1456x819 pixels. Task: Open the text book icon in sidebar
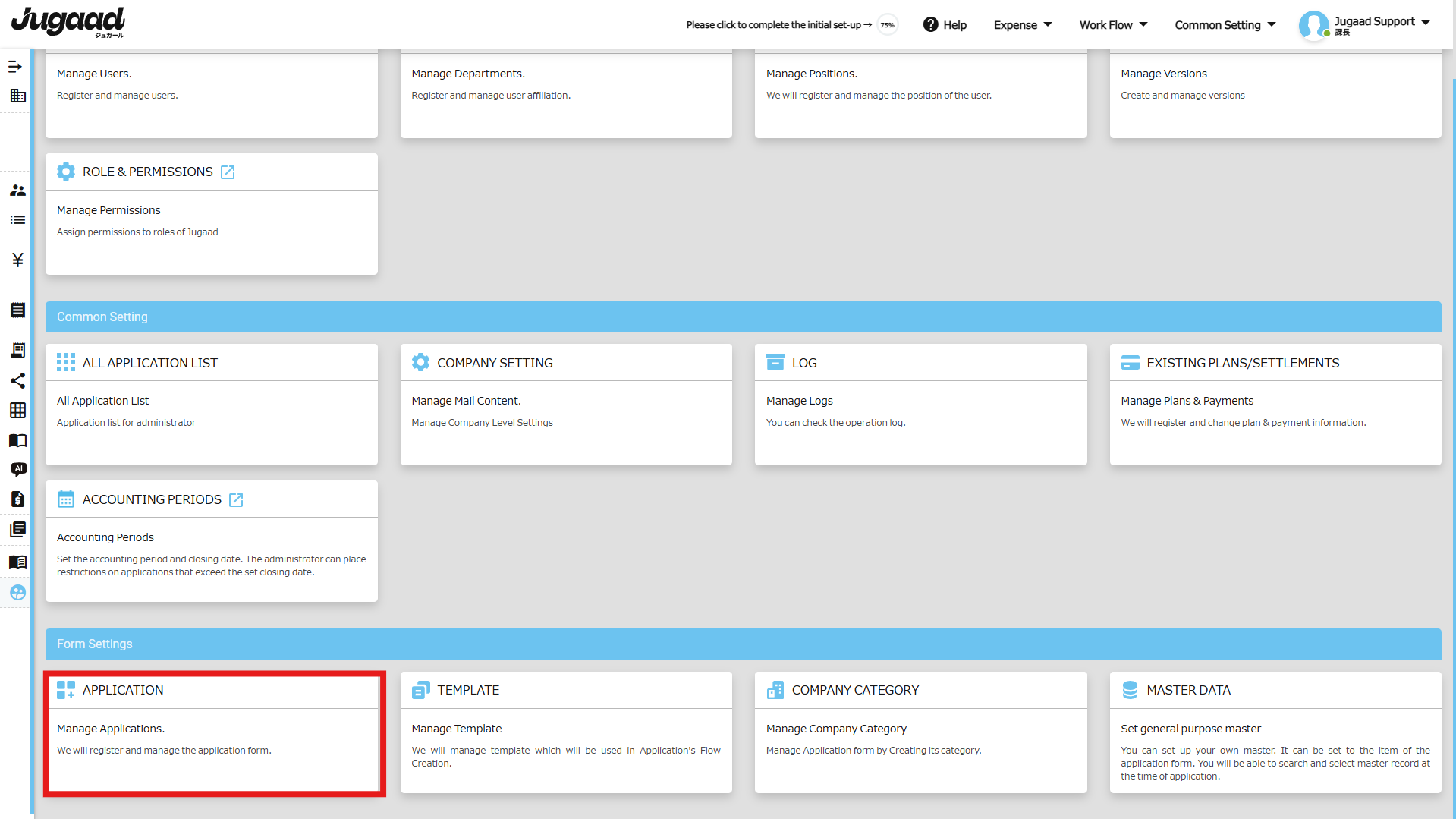coord(17,562)
